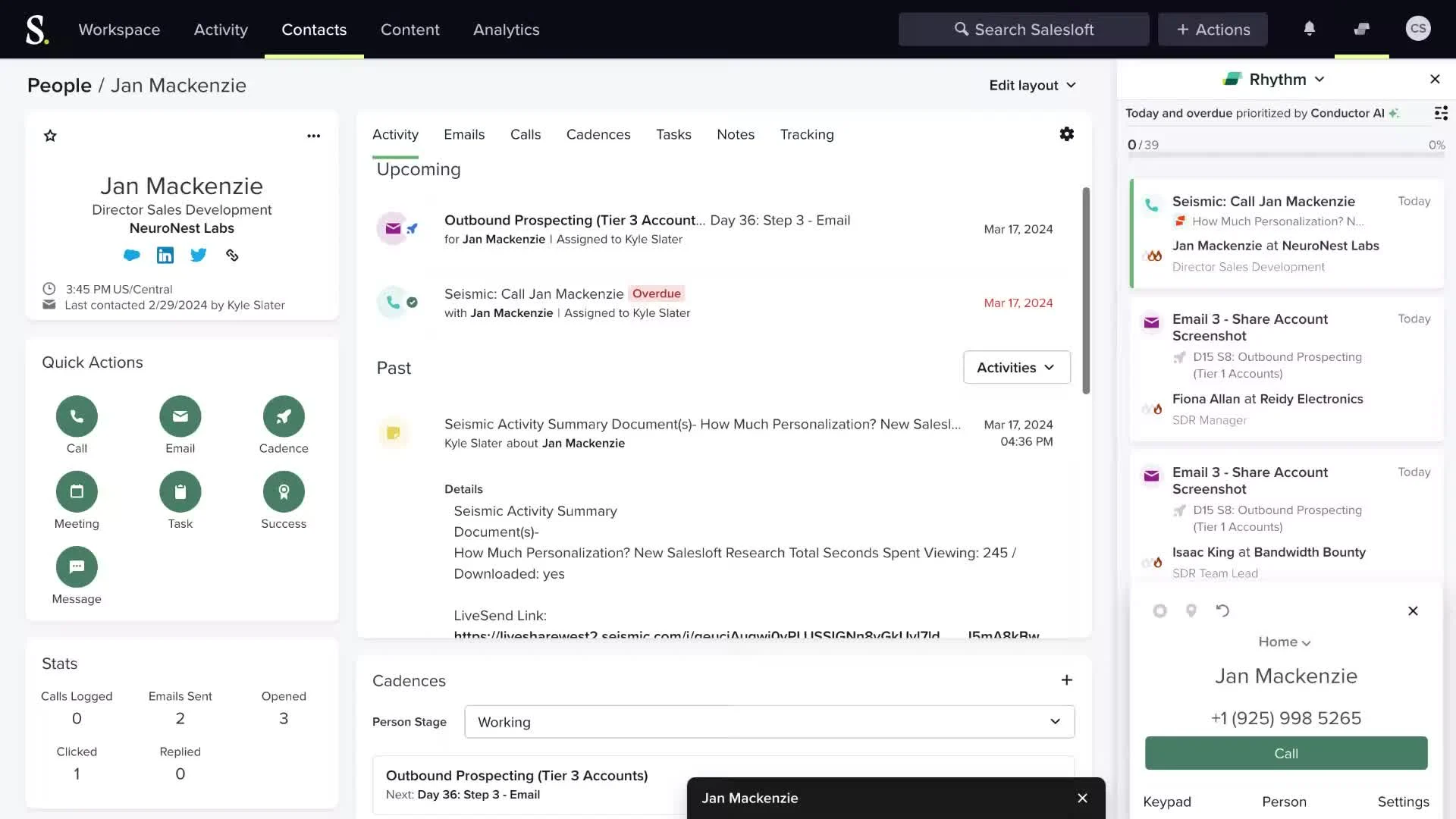Switch to the Notes tab
Screen dimensions: 1456x819
click(x=736, y=134)
